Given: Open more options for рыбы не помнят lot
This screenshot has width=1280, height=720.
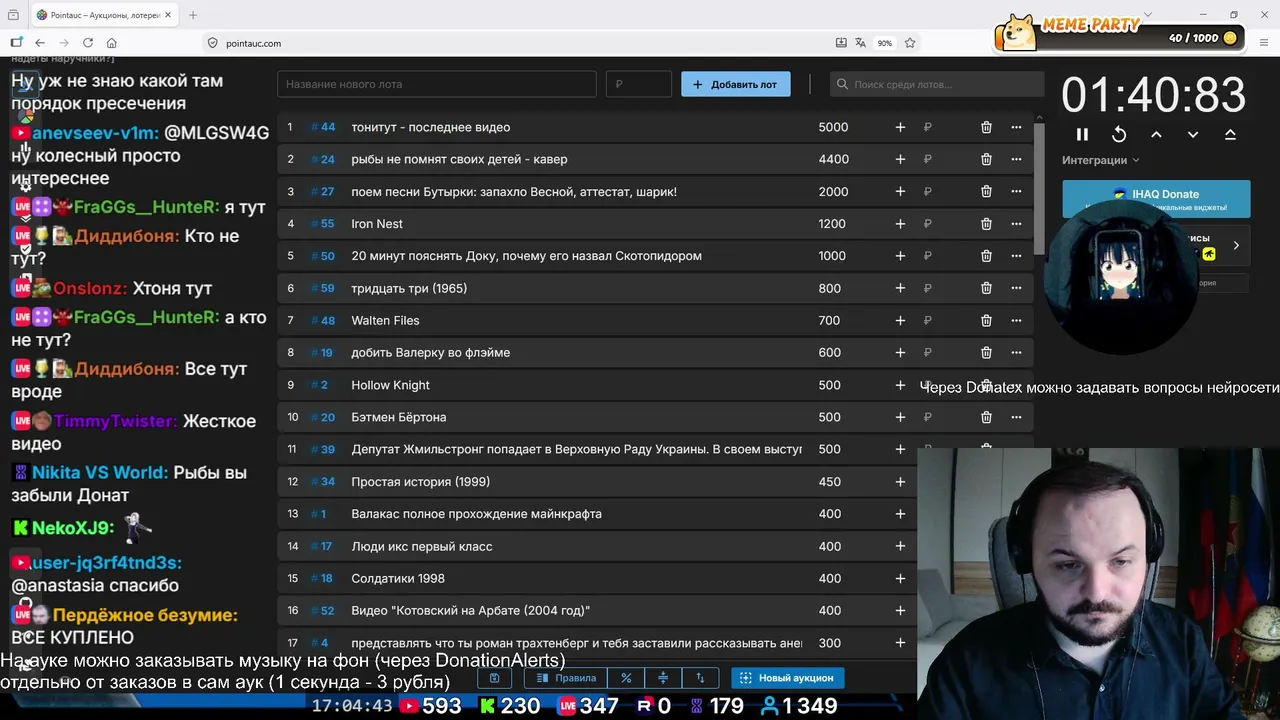Looking at the screenshot, I should 1016,159.
